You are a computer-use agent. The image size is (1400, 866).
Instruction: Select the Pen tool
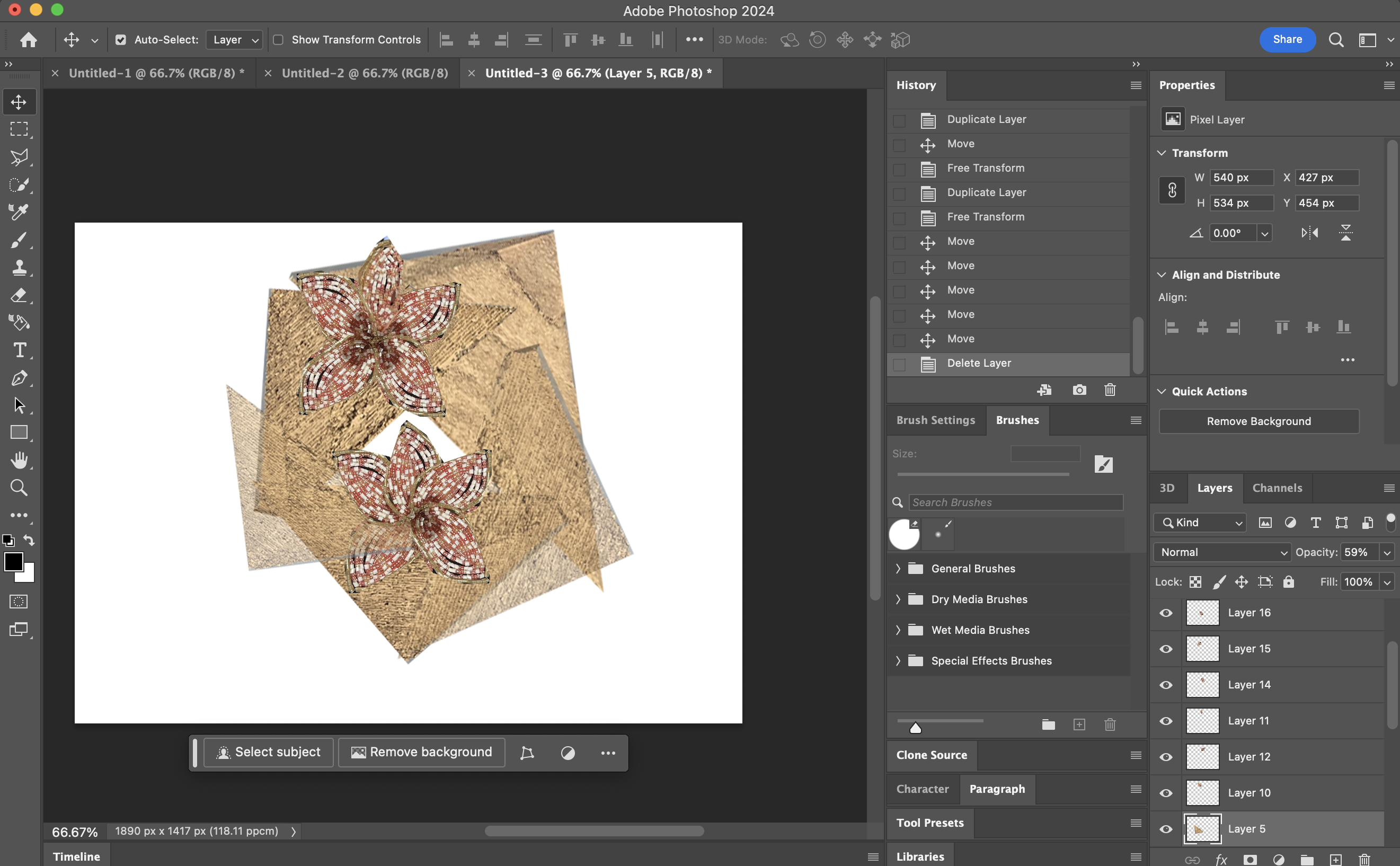pyautogui.click(x=19, y=378)
